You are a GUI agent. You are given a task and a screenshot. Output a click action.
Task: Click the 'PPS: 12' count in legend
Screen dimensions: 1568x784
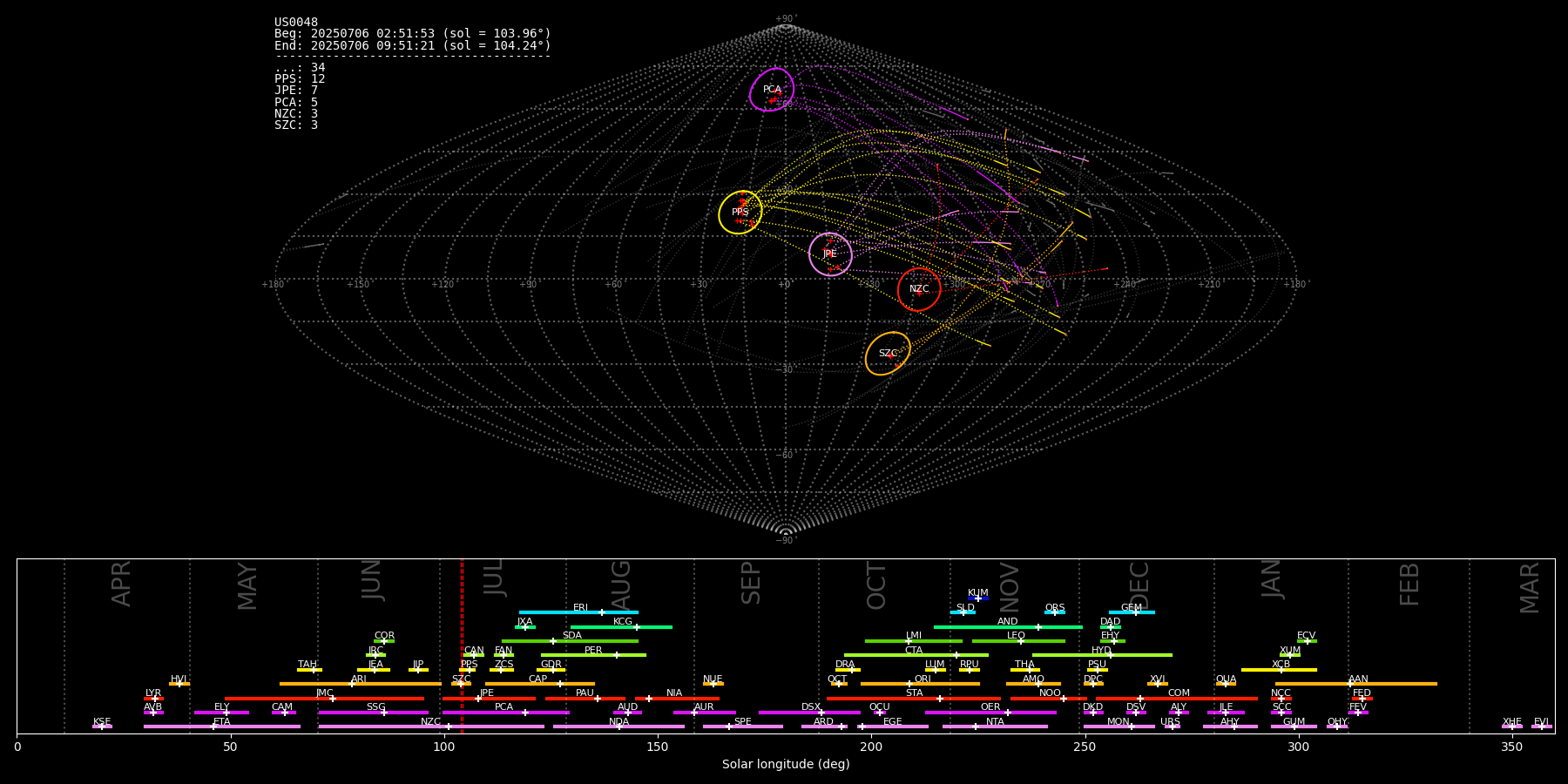coord(300,79)
